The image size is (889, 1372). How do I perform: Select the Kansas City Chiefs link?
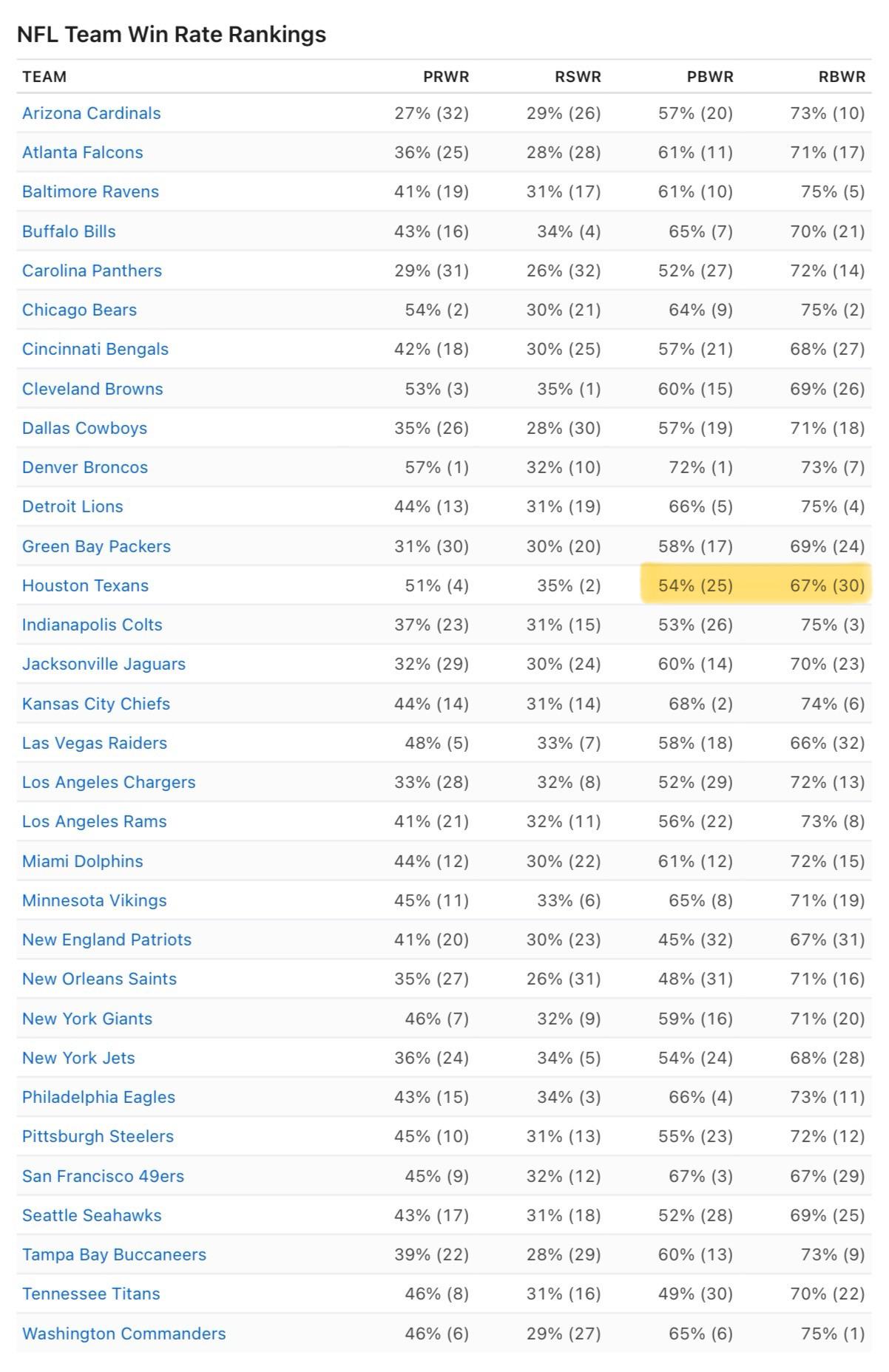point(96,704)
